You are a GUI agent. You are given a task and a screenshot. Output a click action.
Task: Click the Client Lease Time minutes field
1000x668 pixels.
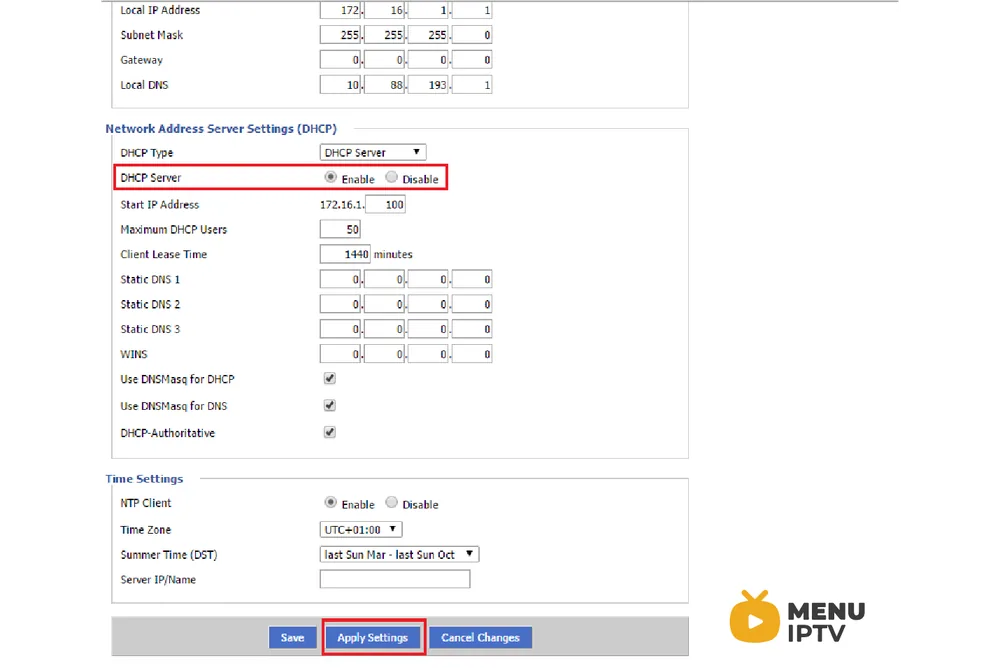click(345, 255)
